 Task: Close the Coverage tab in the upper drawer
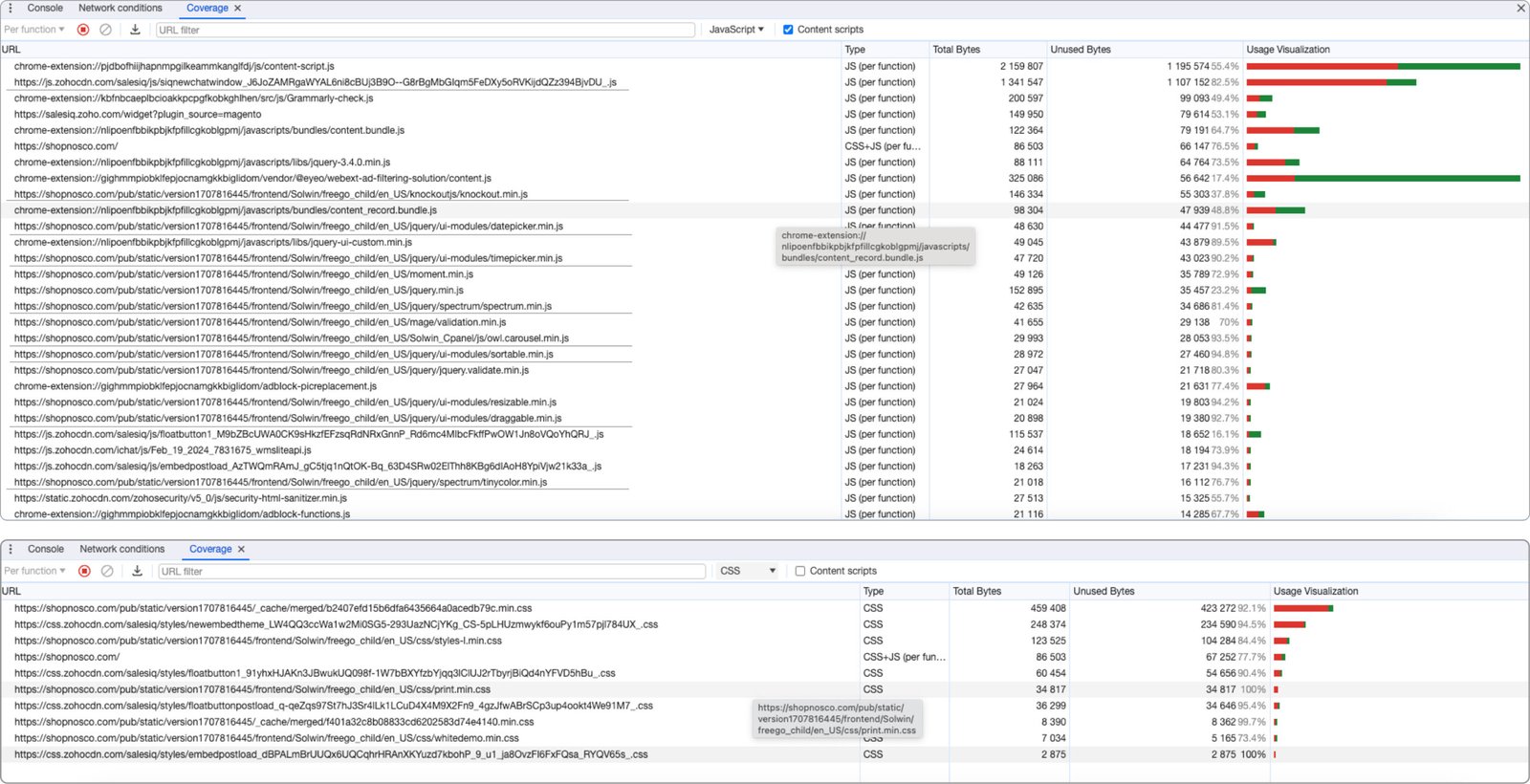click(238, 8)
